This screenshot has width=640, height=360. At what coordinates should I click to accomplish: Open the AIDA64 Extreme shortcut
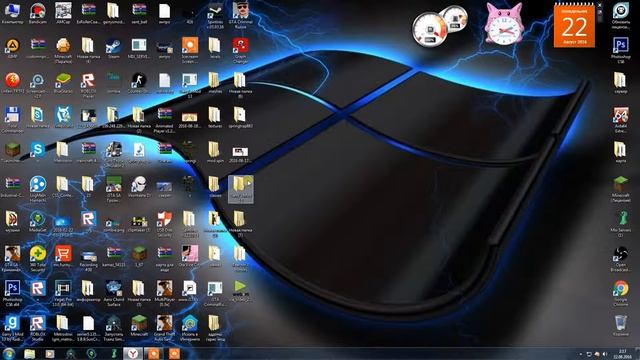click(x=621, y=120)
